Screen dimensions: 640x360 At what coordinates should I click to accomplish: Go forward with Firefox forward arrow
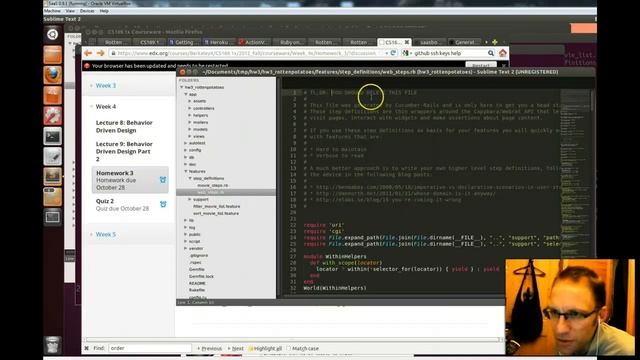(x=100, y=53)
